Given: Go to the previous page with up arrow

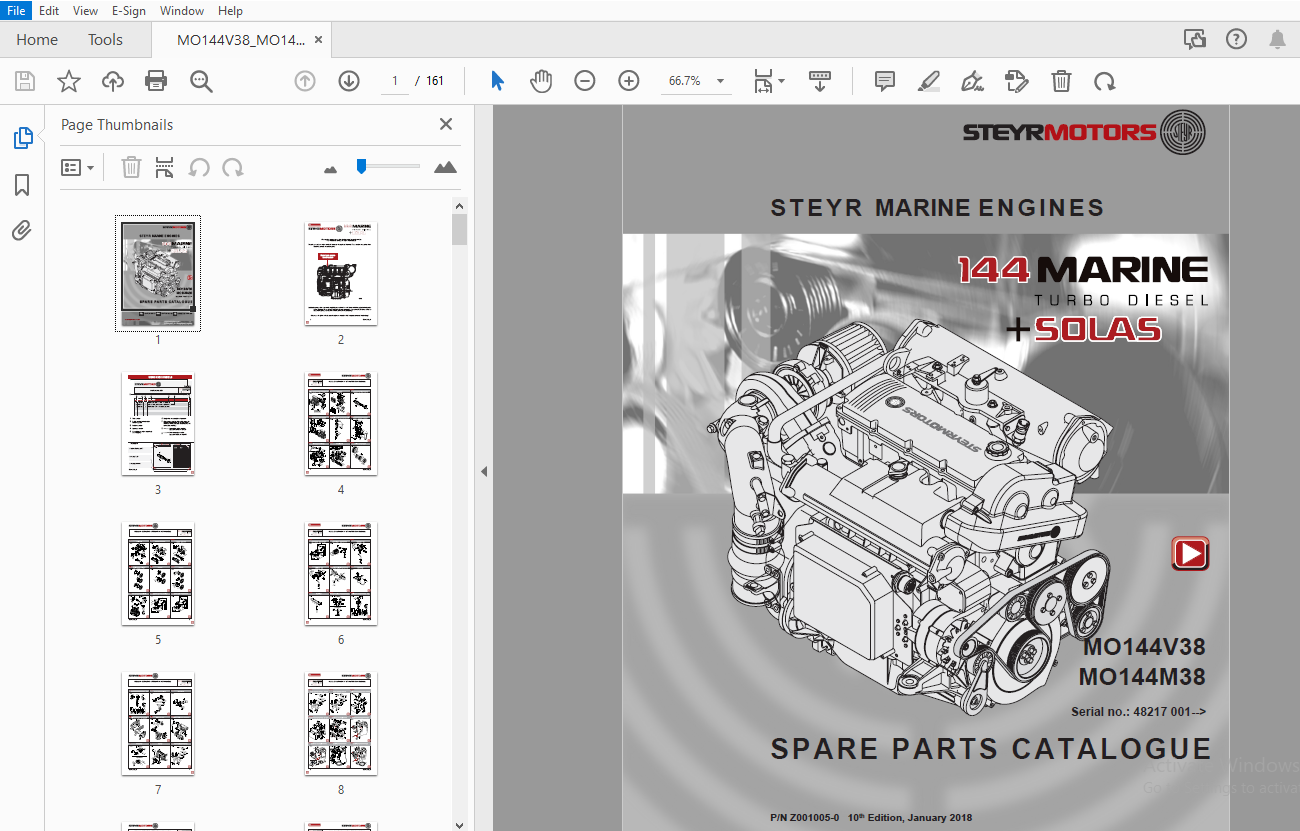Looking at the screenshot, I should tap(305, 81).
